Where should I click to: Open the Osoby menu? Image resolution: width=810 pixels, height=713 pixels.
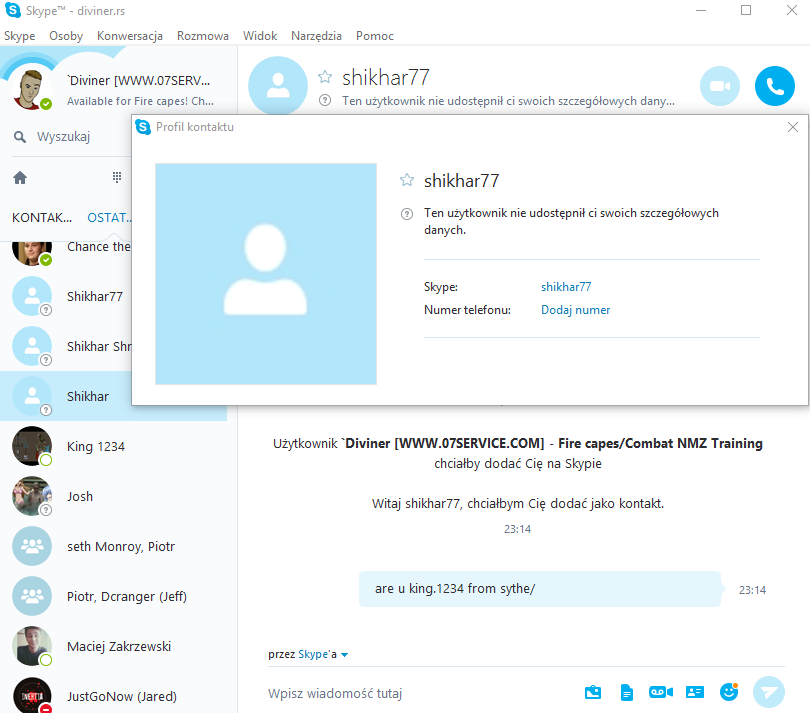point(66,36)
